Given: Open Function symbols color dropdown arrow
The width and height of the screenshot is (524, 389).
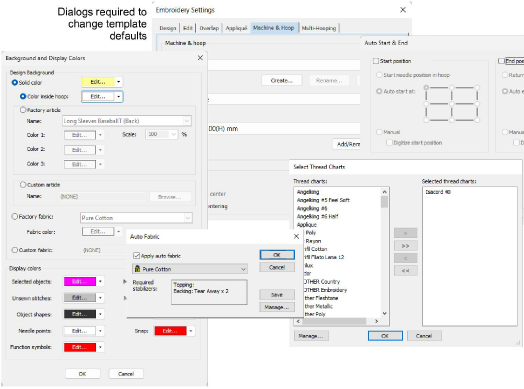Looking at the screenshot, I should (100, 347).
